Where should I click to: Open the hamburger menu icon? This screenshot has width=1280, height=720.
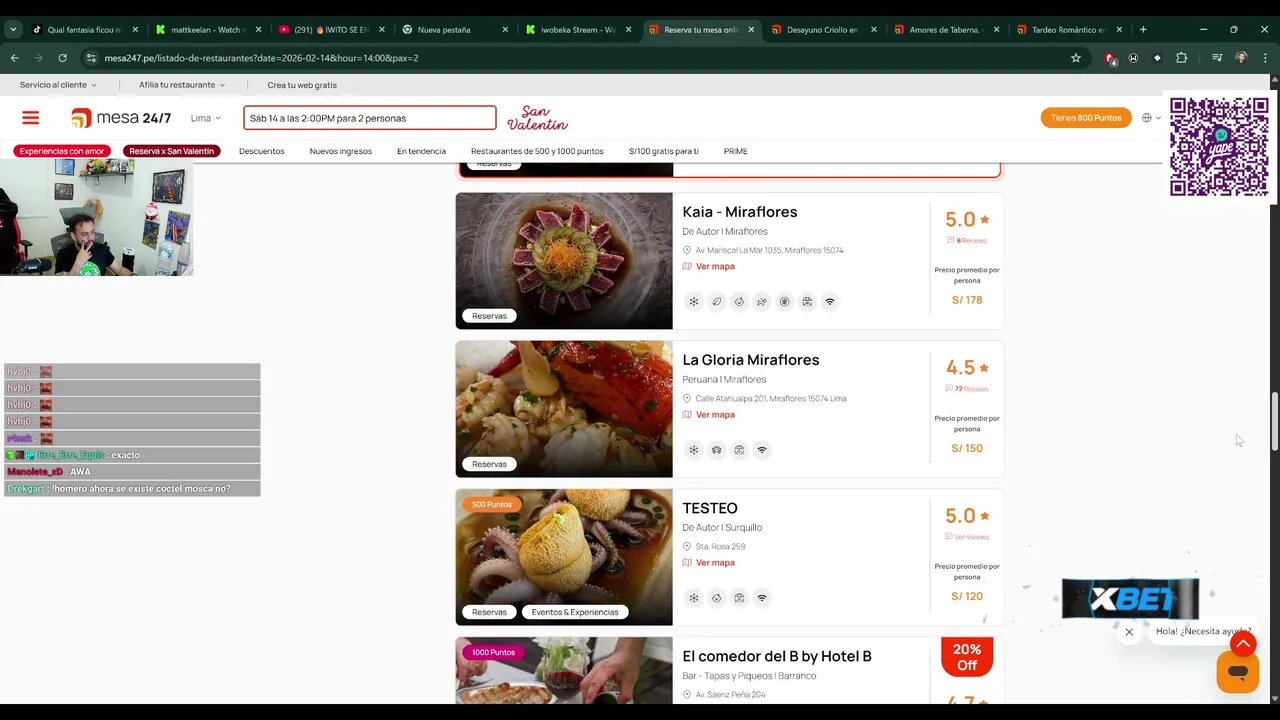click(31, 118)
